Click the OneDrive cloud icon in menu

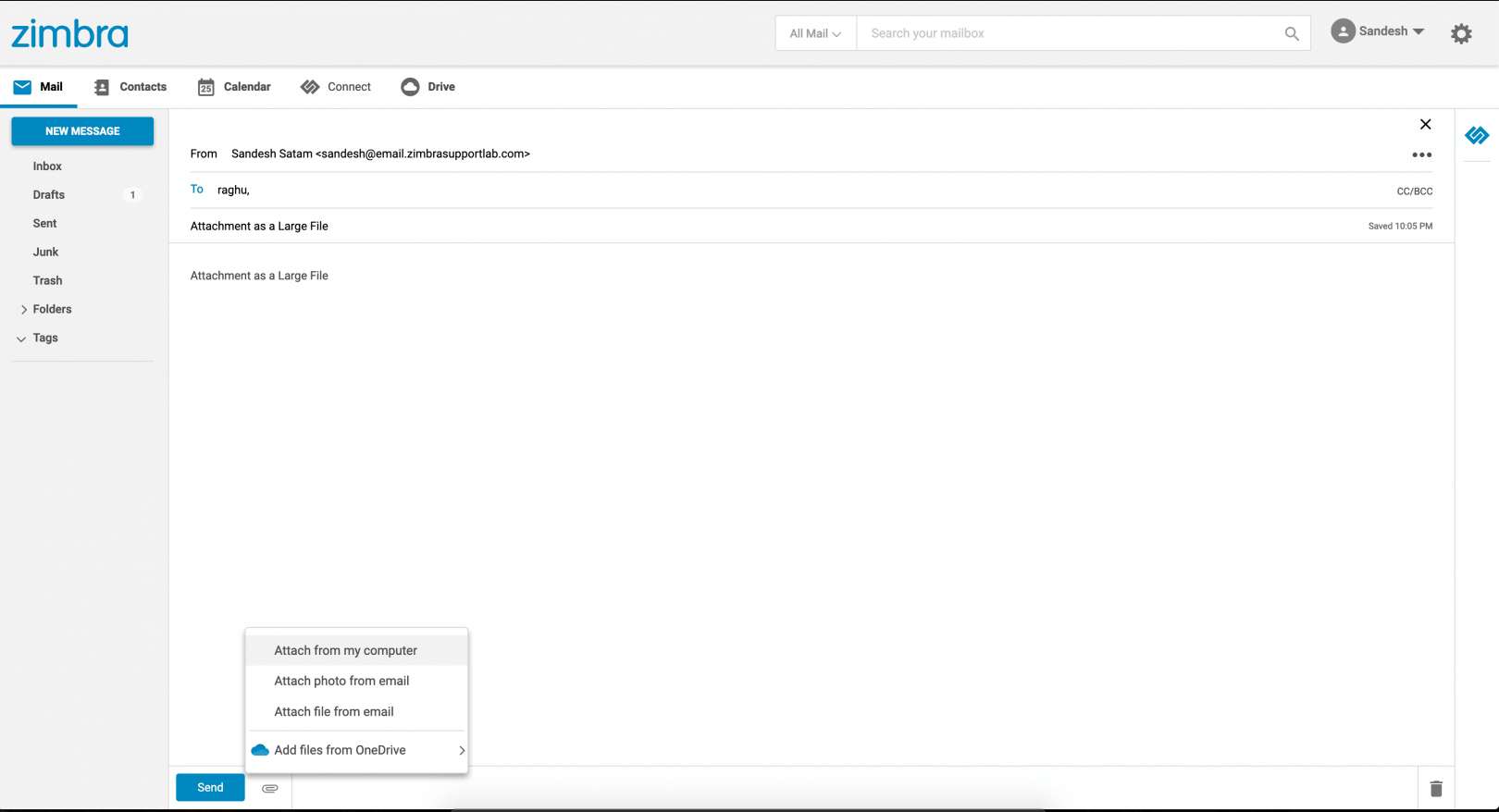[260, 750]
